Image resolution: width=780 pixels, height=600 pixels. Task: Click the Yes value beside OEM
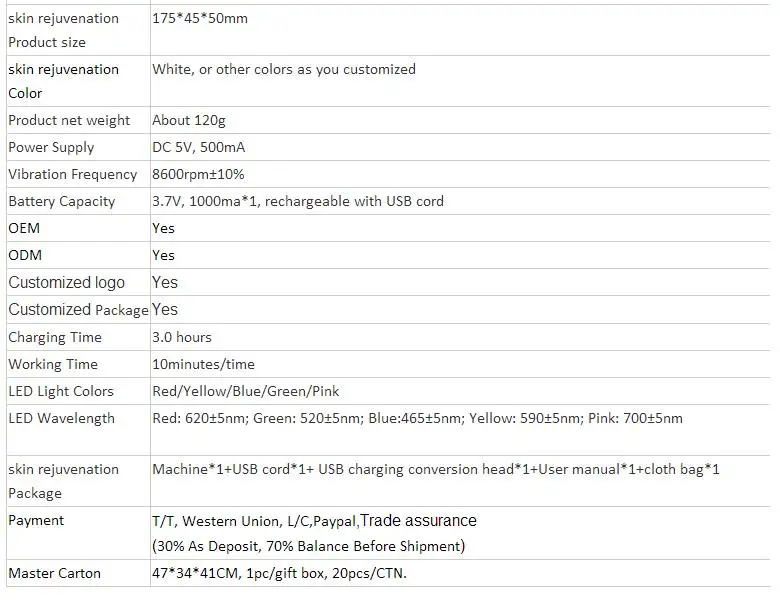pos(163,228)
